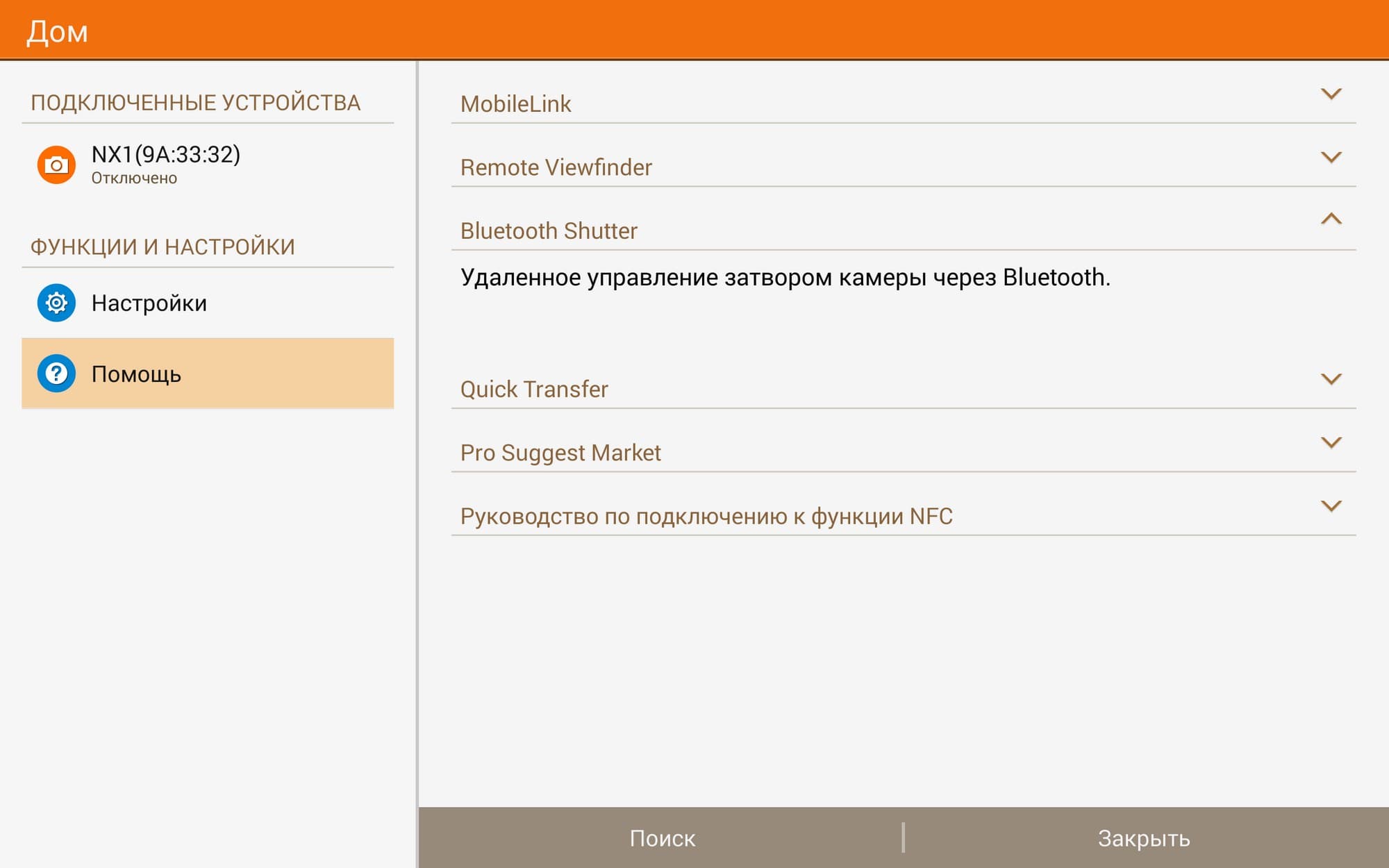Collapse the Bluetooth Shutter section chevron

(x=1330, y=219)
